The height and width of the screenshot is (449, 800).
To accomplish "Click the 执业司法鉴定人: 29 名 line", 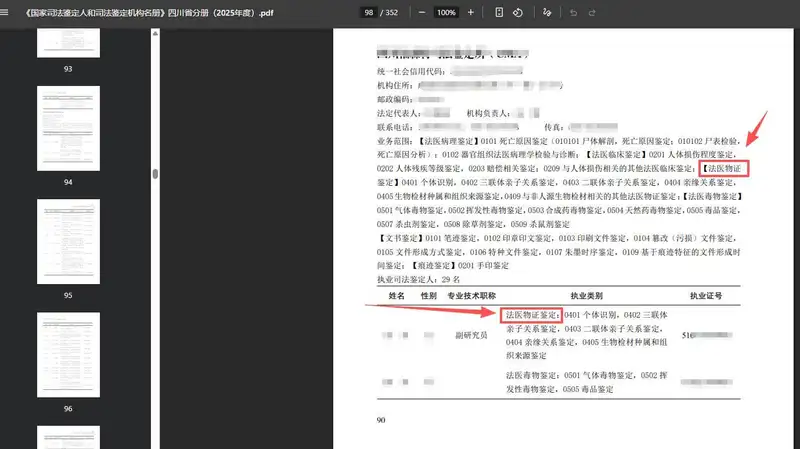I will [418, 279].
